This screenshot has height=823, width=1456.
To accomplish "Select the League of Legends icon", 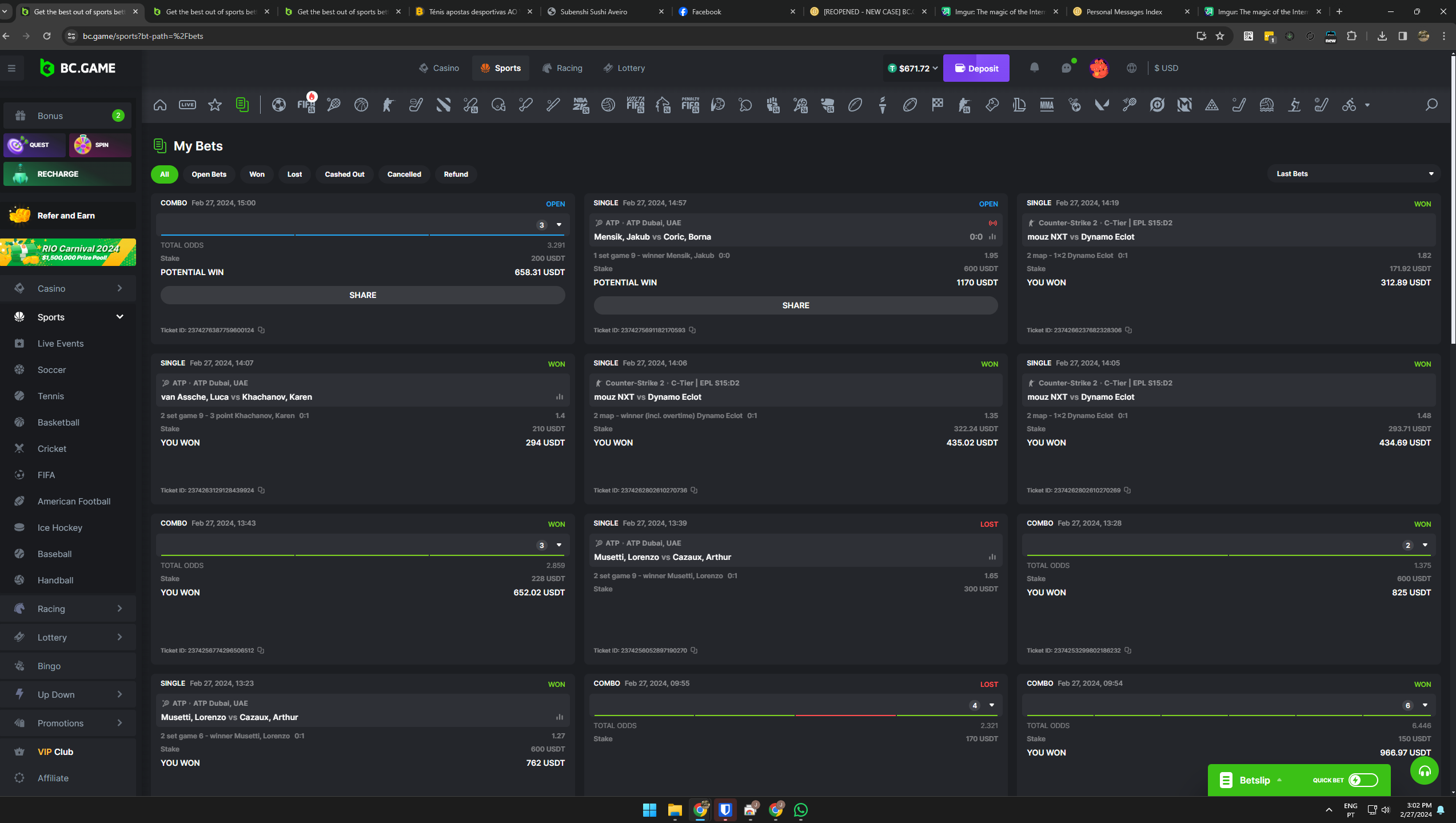I will 1020,105.
